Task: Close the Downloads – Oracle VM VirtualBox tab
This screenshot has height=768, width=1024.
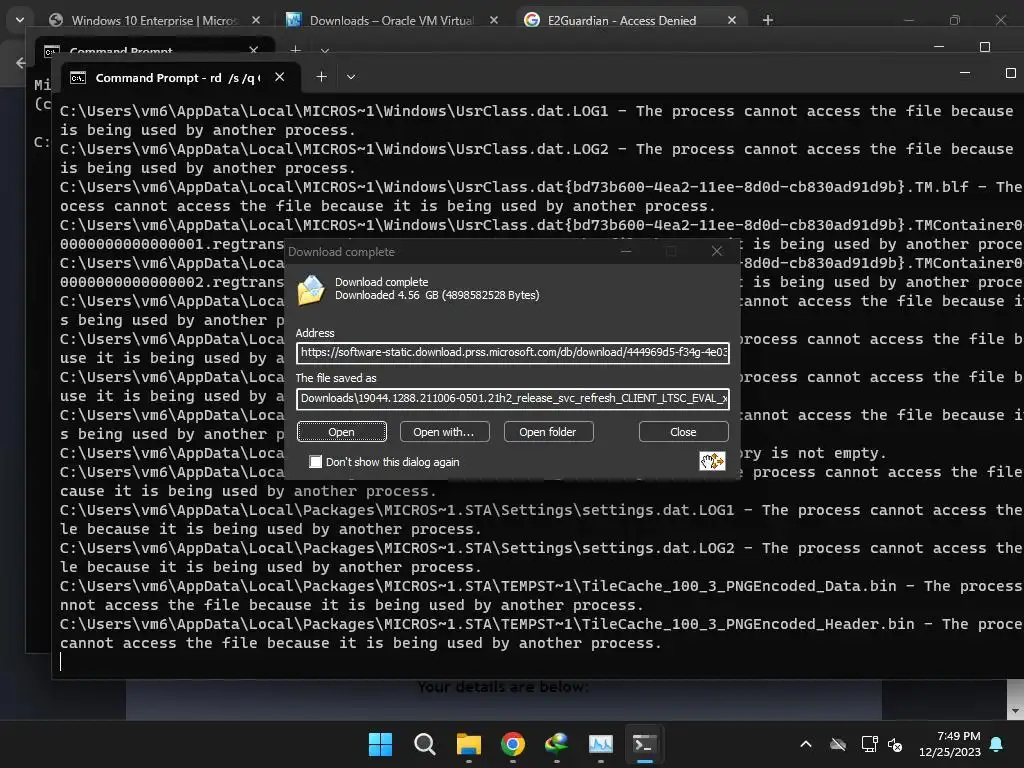Action: coord(494,20)
